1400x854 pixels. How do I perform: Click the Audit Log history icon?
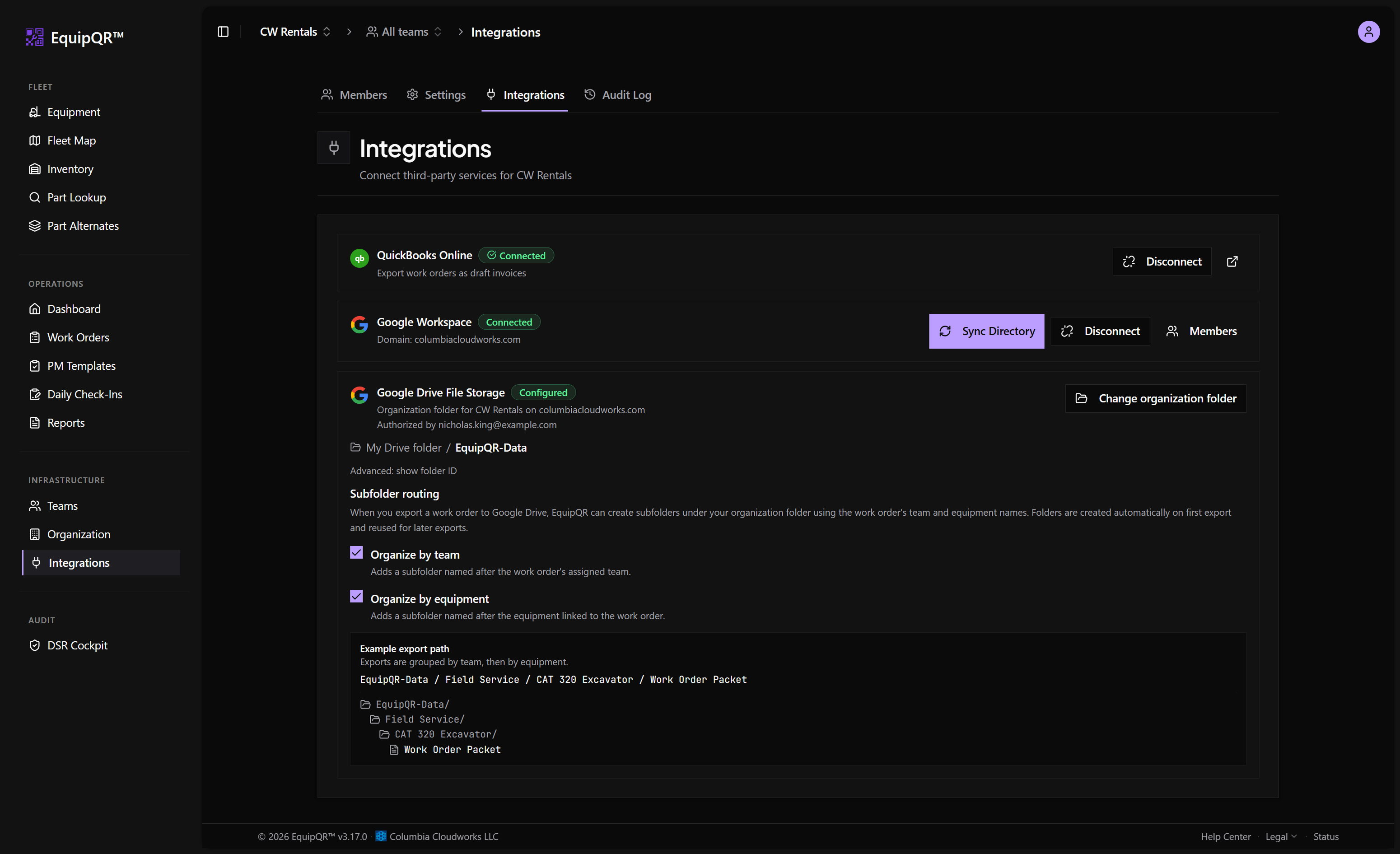(590, 94)
